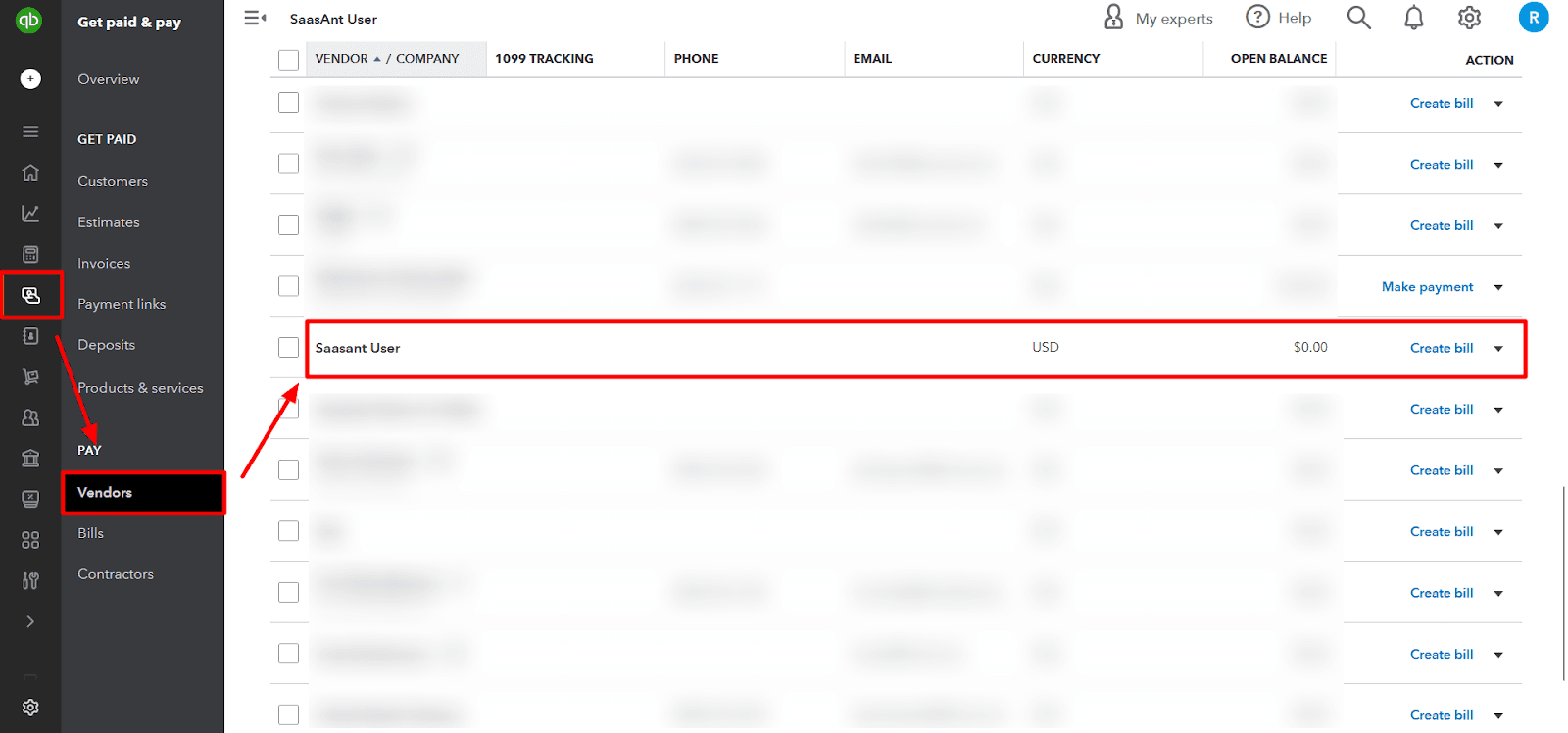Open the apps grid icon
Screen dimensions: 1568x733
coord(30,540)
